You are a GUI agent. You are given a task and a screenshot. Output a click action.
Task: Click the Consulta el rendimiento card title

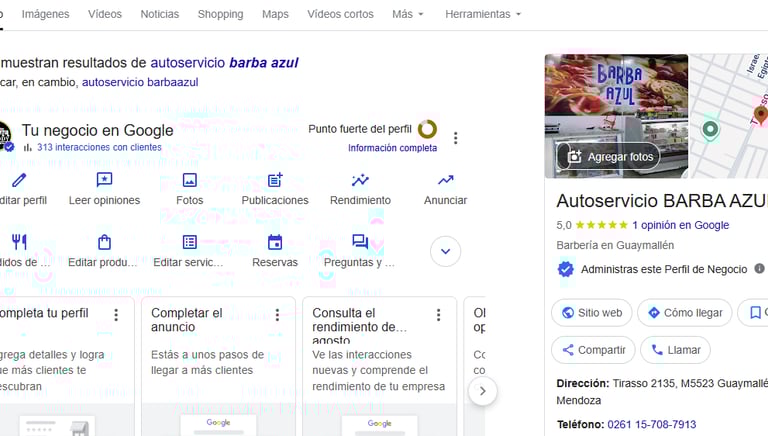pos(360,325)
